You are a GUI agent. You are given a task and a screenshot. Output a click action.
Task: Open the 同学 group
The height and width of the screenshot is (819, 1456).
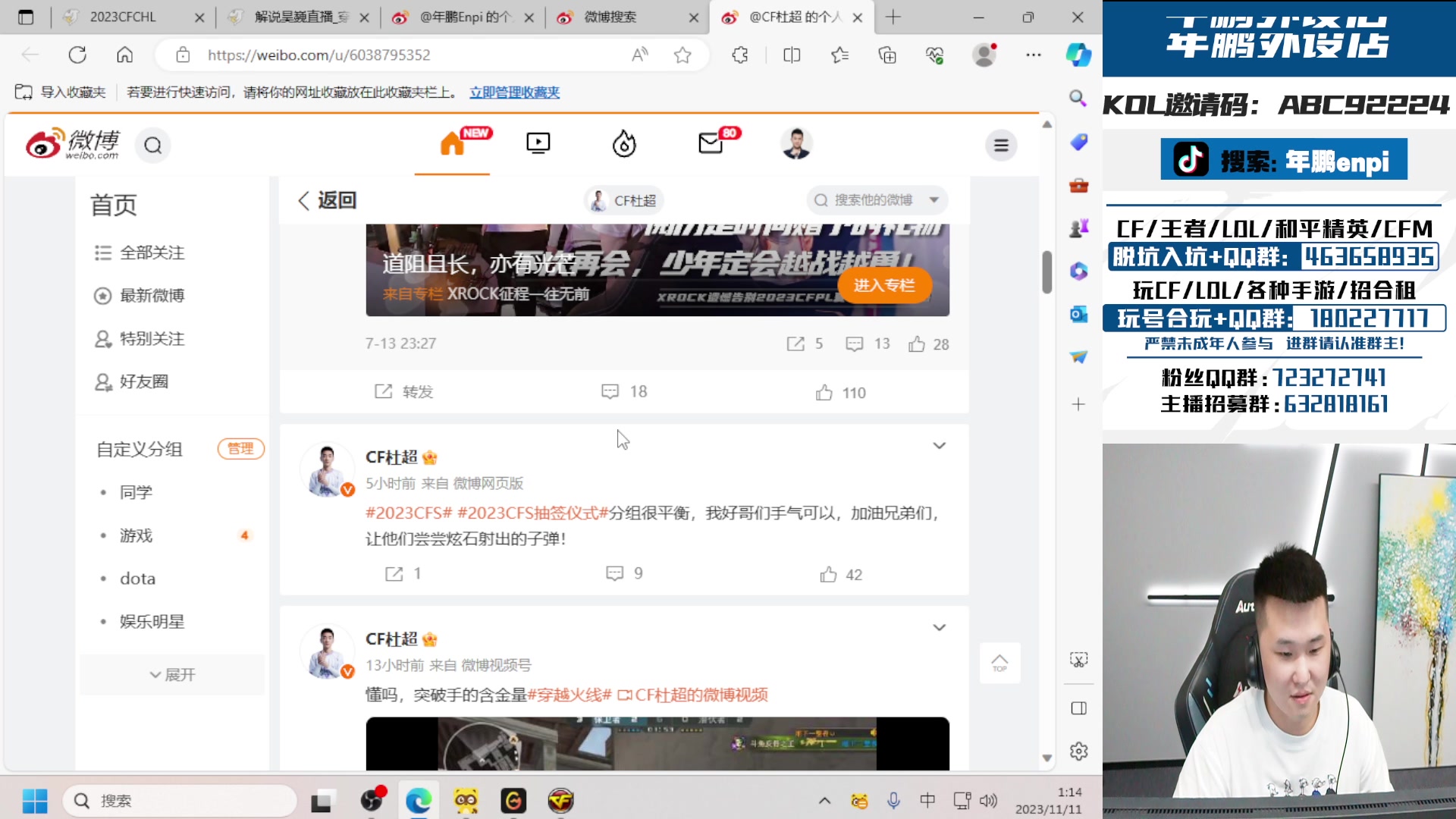(136, 492)
